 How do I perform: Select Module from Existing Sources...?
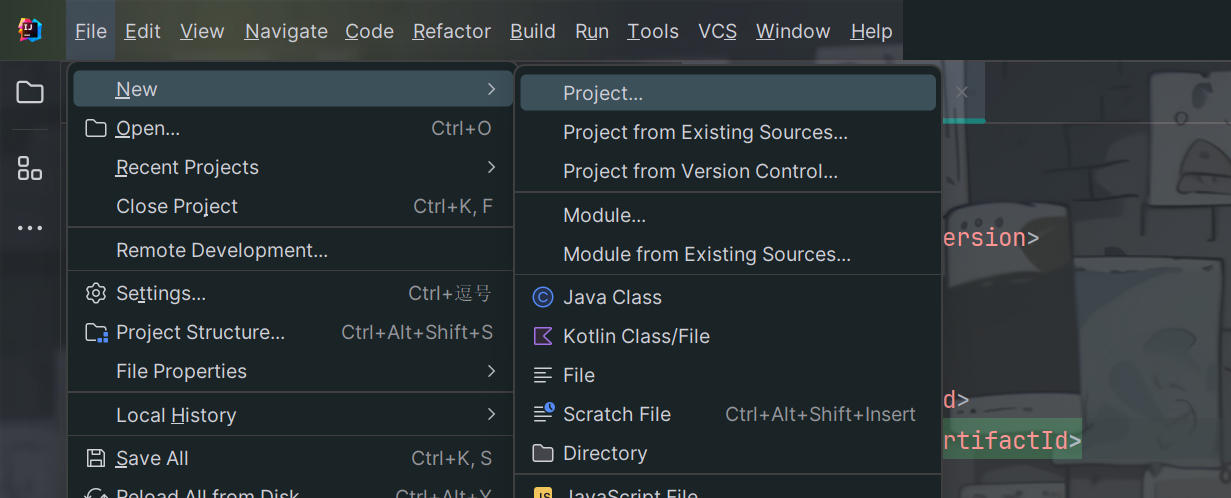point(706,254)
